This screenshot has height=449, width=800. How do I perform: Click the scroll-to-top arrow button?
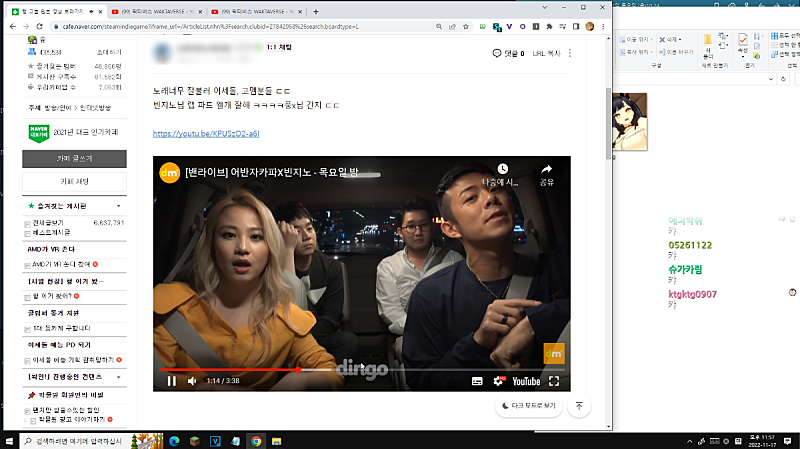(x=580, y=406)
